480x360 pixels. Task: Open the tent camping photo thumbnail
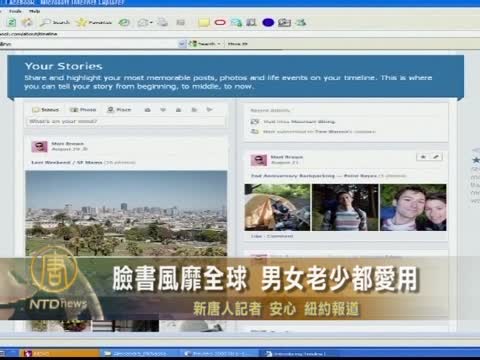[x=277, y=207]
